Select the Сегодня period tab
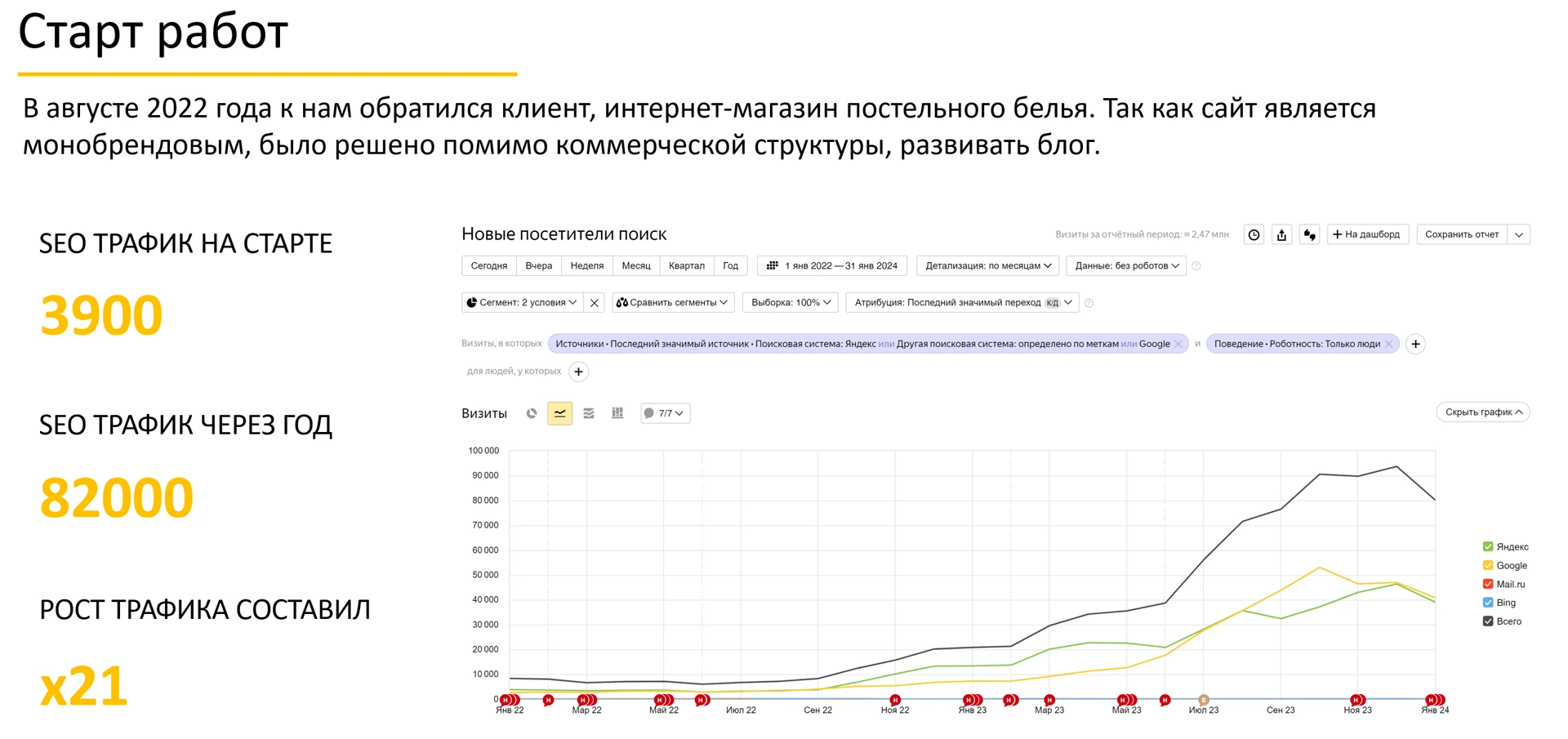 489,266
